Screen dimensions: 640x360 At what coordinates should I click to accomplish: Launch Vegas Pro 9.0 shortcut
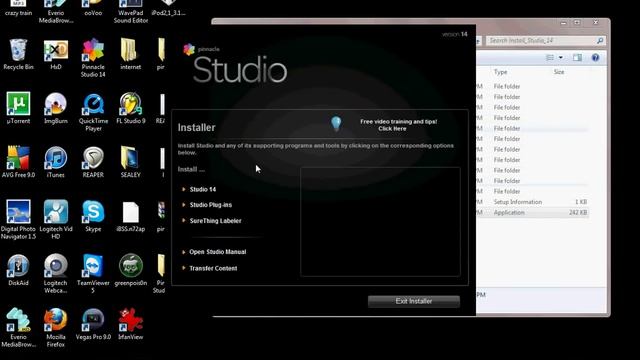[93, 324]
